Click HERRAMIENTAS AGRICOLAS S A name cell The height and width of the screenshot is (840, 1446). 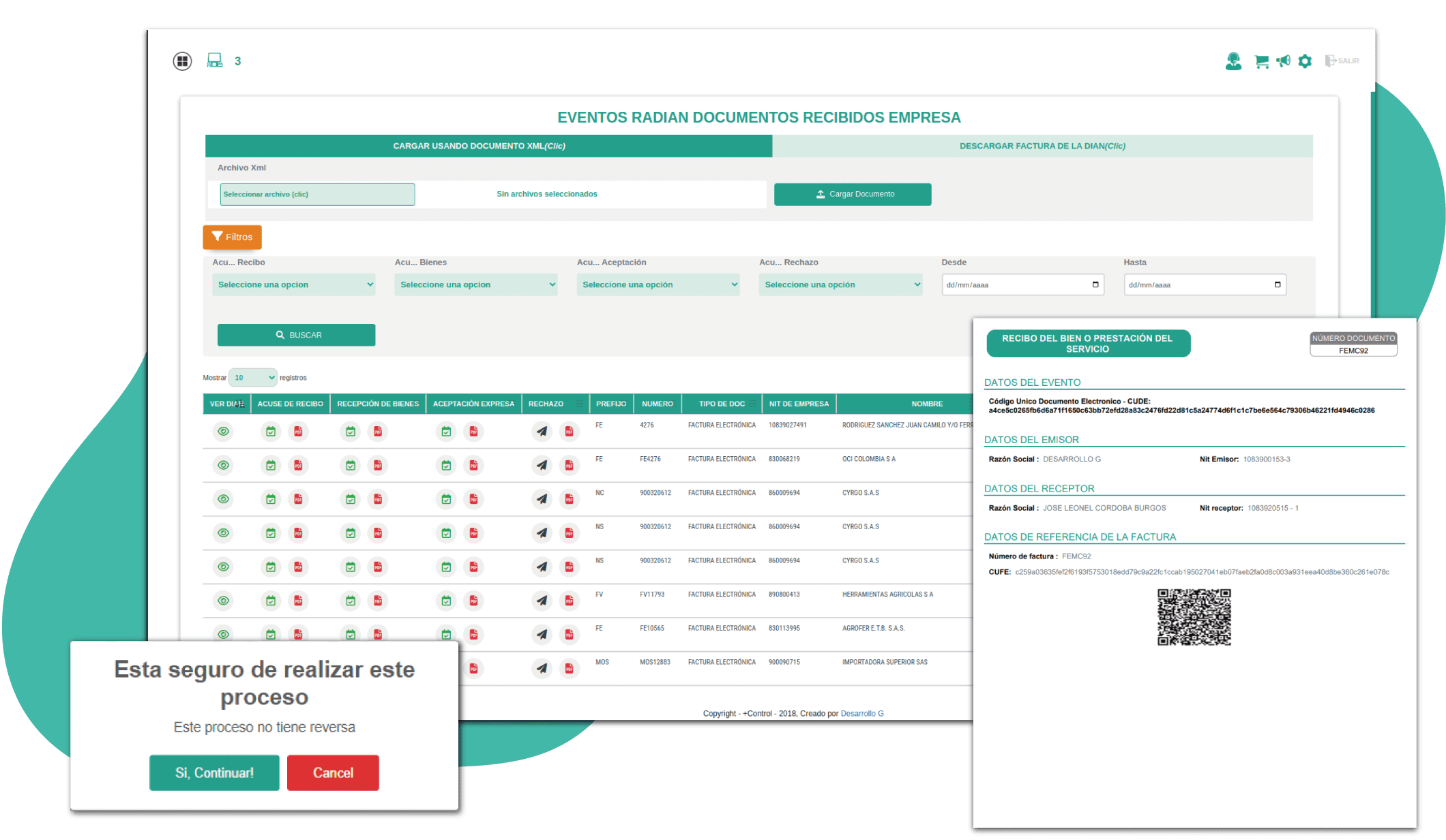click(x=887, y=595)
